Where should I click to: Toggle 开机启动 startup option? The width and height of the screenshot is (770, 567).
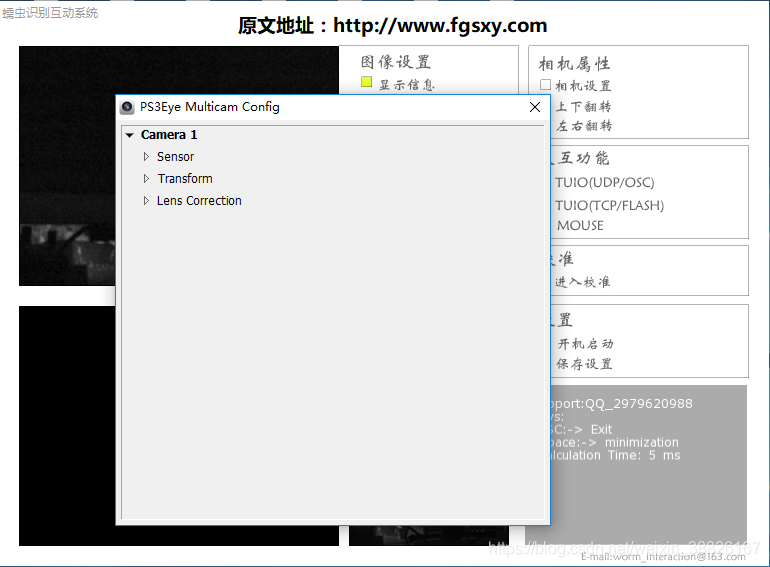pos(585,344)
